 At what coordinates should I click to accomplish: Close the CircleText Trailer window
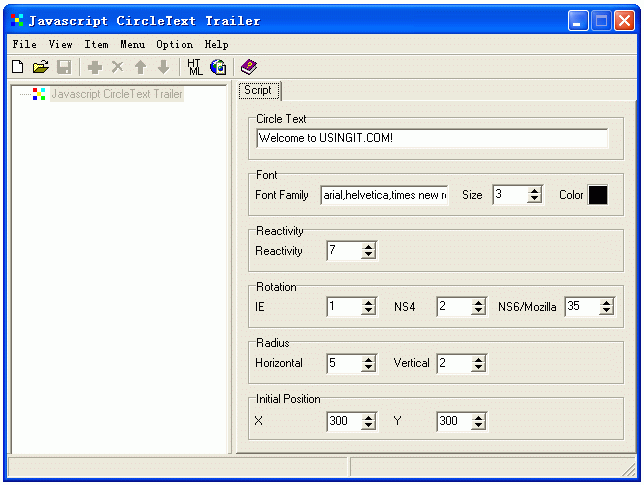click(624, 21)
